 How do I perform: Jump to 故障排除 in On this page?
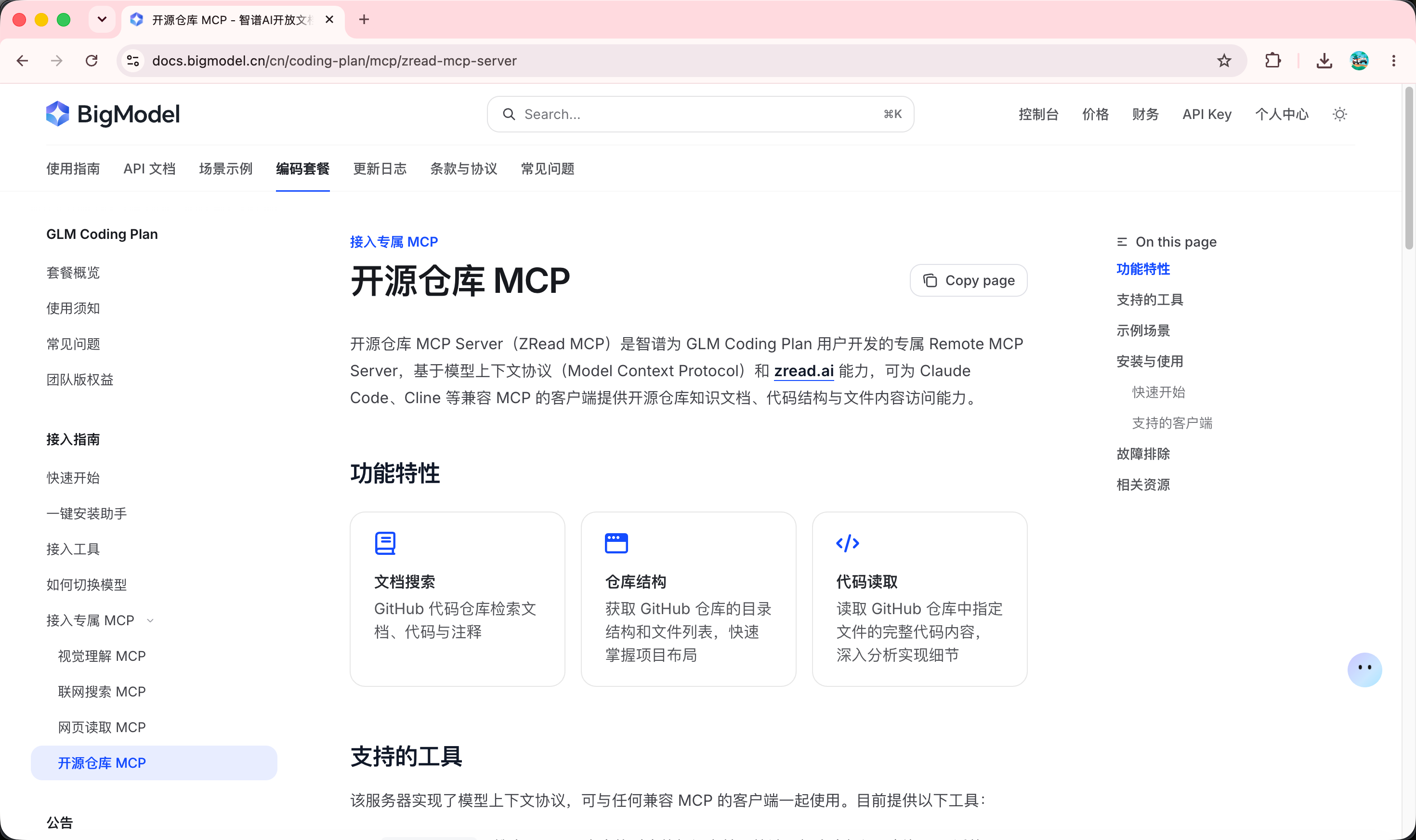point(1142,455)
